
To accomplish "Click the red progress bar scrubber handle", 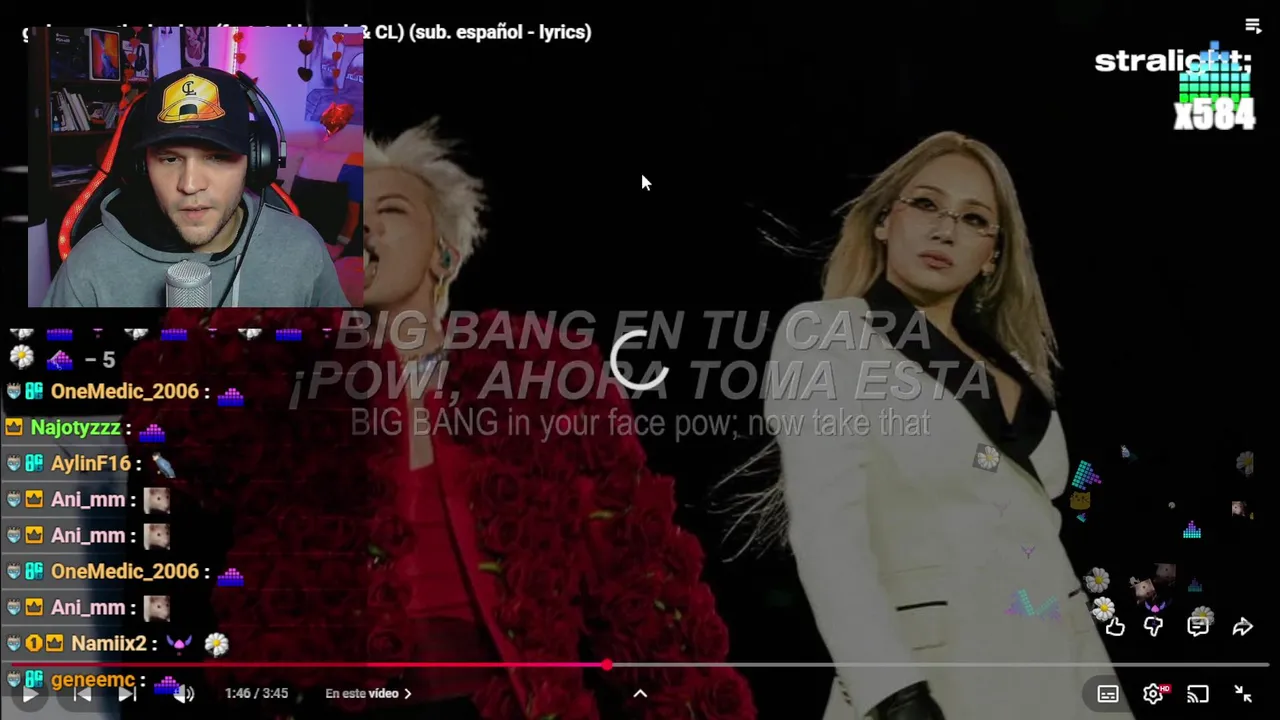I will tap(607, 665).
